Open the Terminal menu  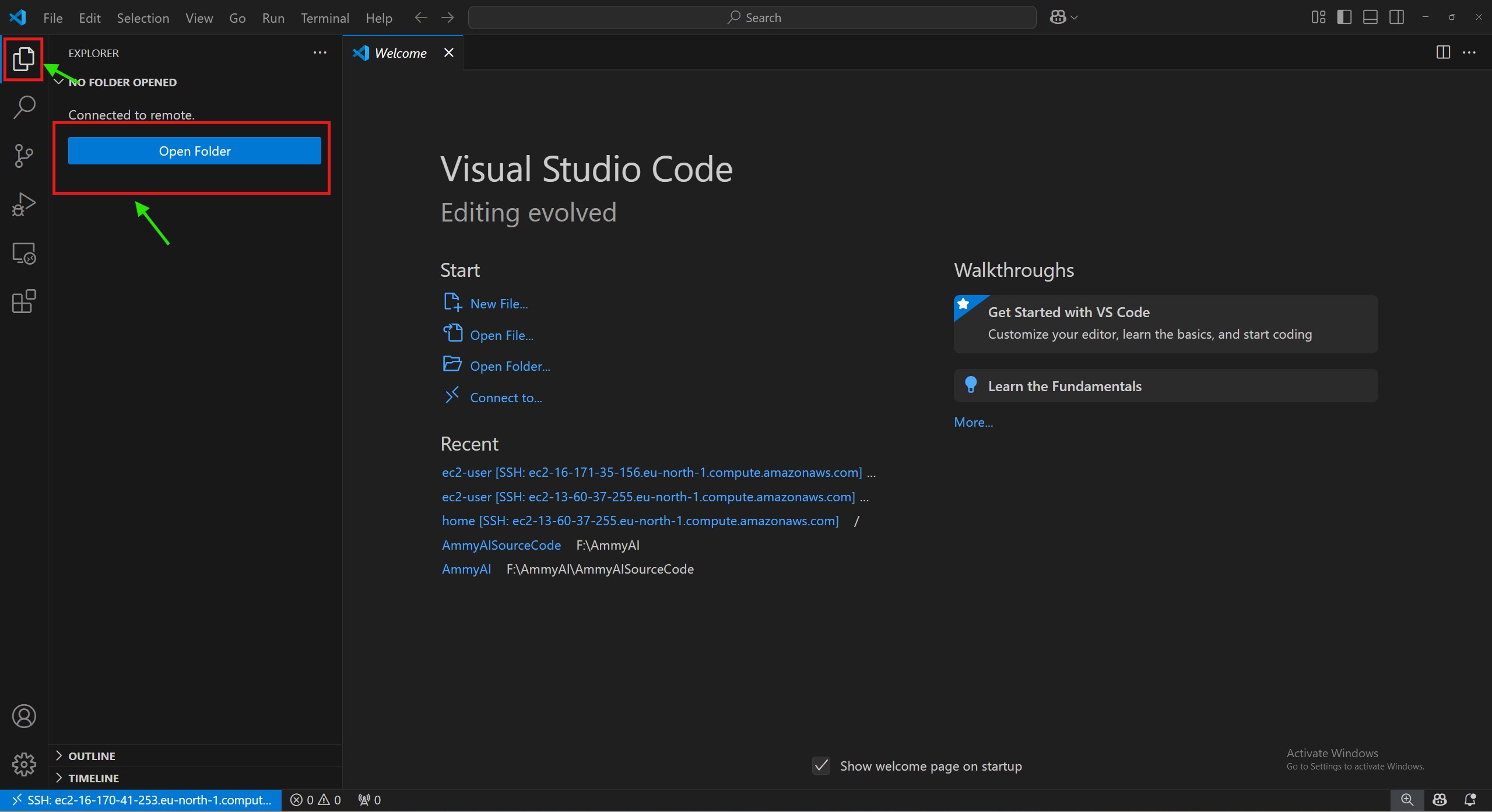click(x=325, y=18)
